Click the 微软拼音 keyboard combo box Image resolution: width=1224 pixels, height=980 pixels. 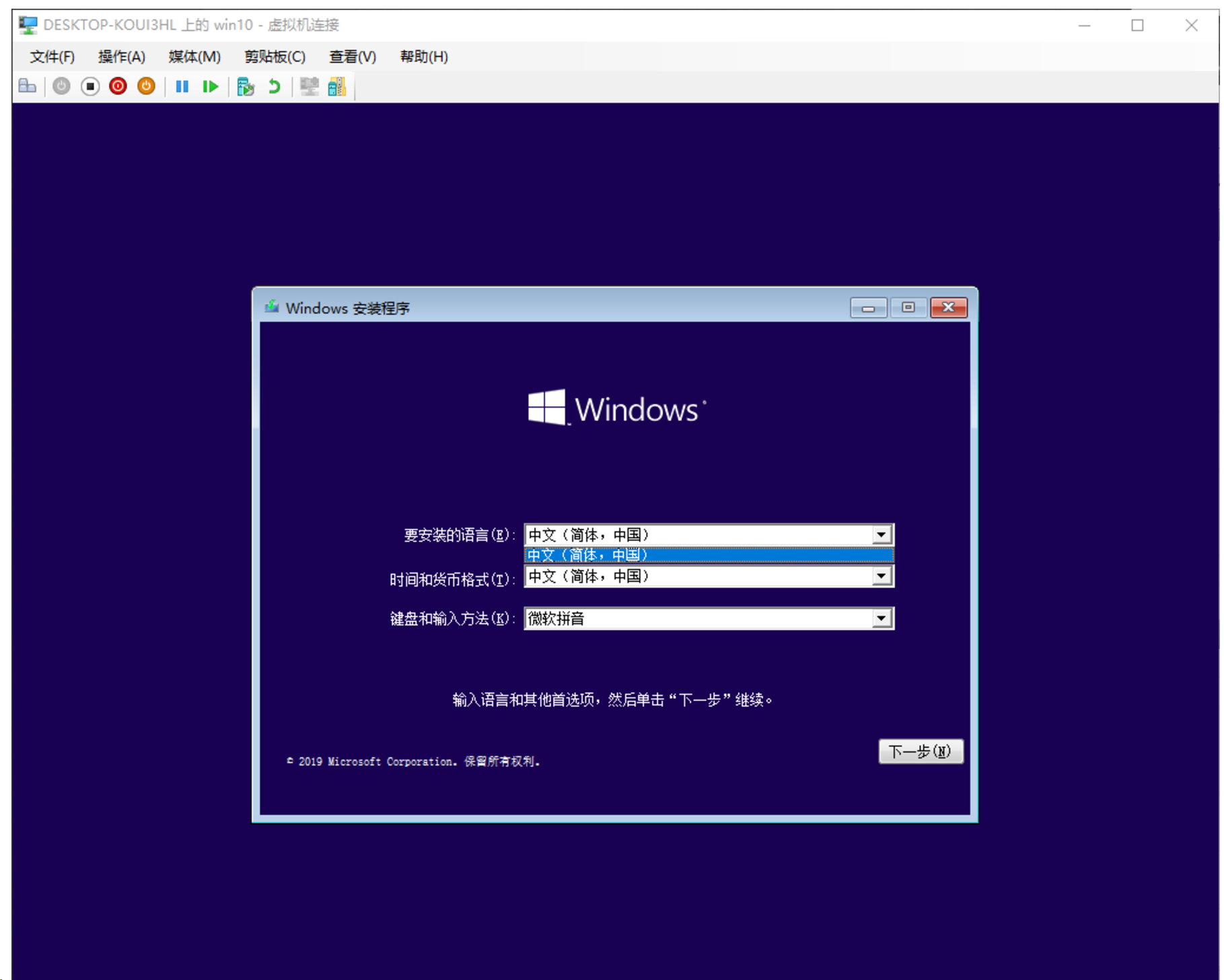point(709,618)
